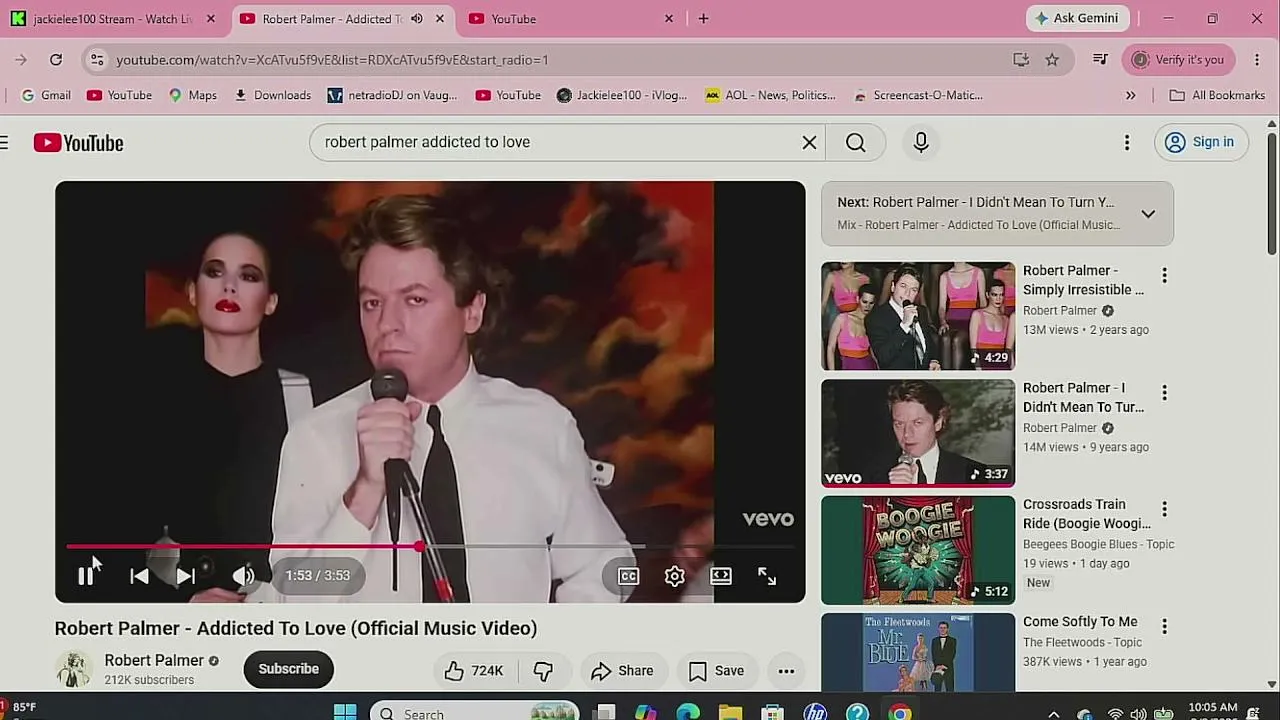Viewport: 1280px width, 720px height.
Task: Open the Chrome three-dot menu
Action: pos(1257,60)
